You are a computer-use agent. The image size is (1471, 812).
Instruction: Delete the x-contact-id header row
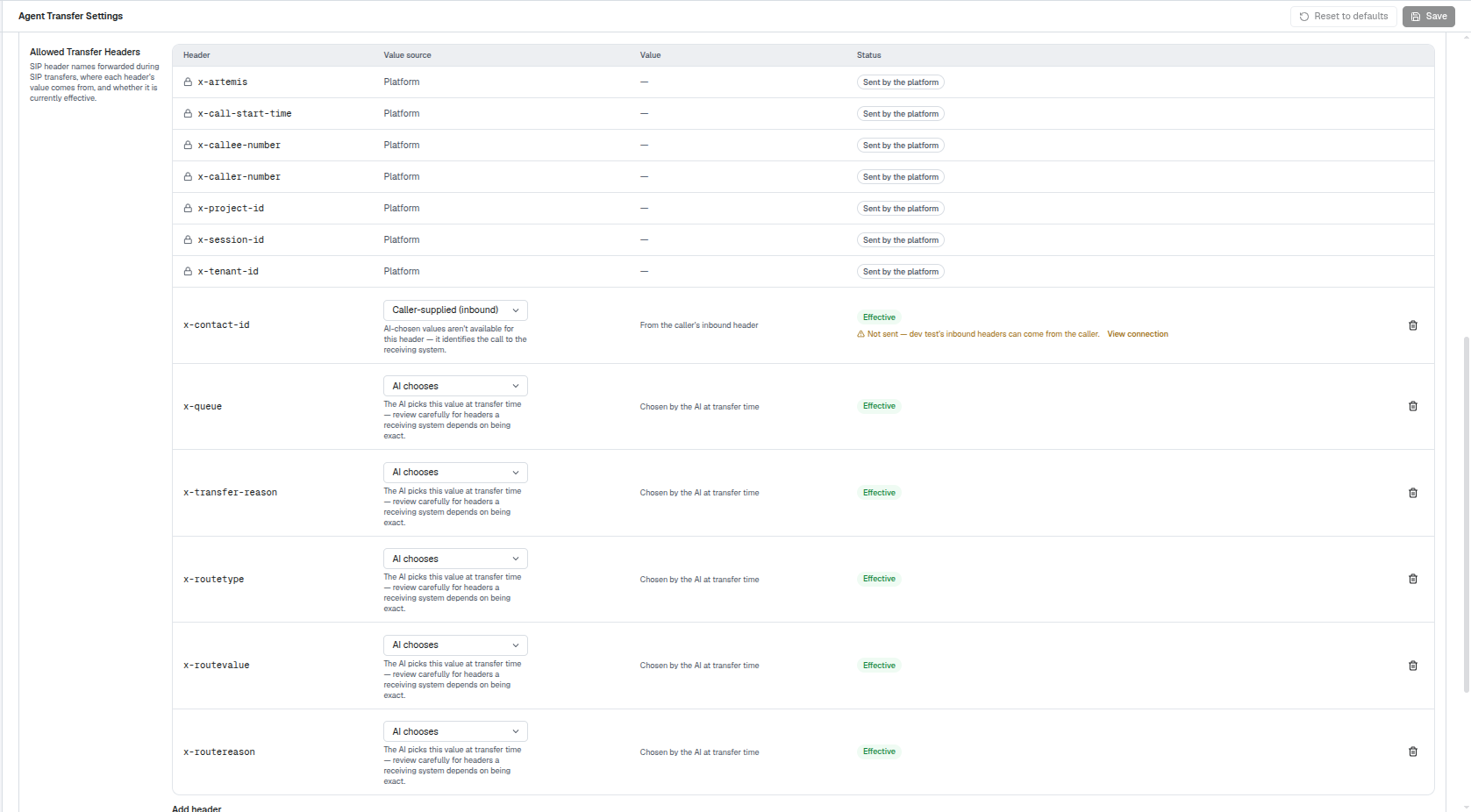1412,325
